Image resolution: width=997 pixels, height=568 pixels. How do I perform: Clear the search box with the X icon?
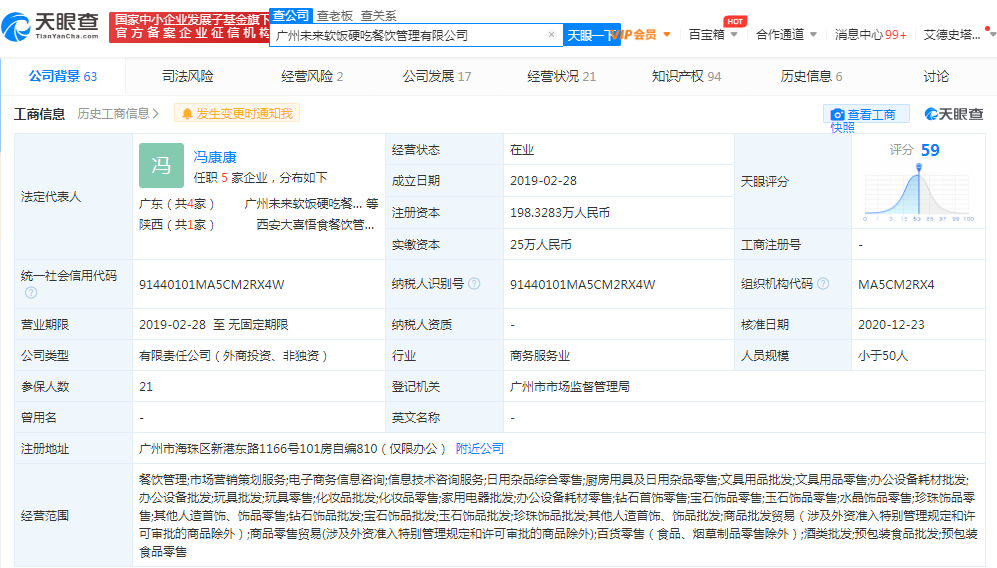[x=551, y=35]
